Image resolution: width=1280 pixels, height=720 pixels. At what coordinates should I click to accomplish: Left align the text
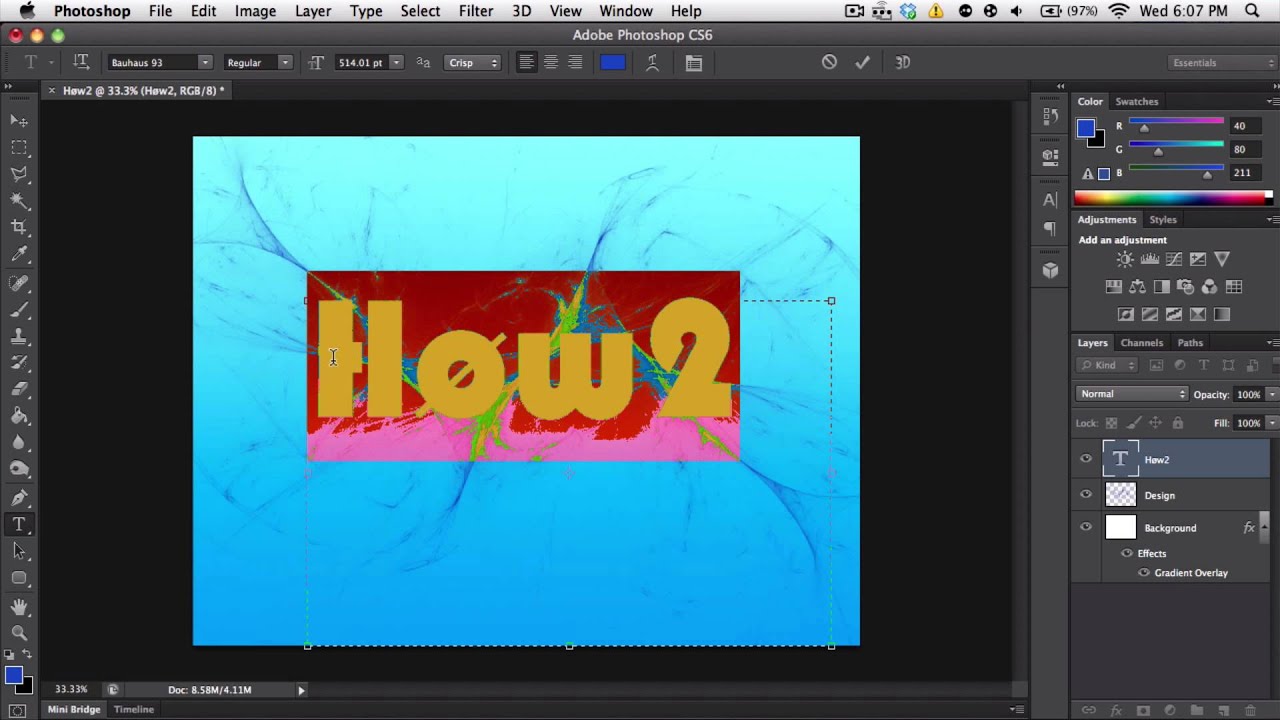pyautogui.click(x=526, y=62)
